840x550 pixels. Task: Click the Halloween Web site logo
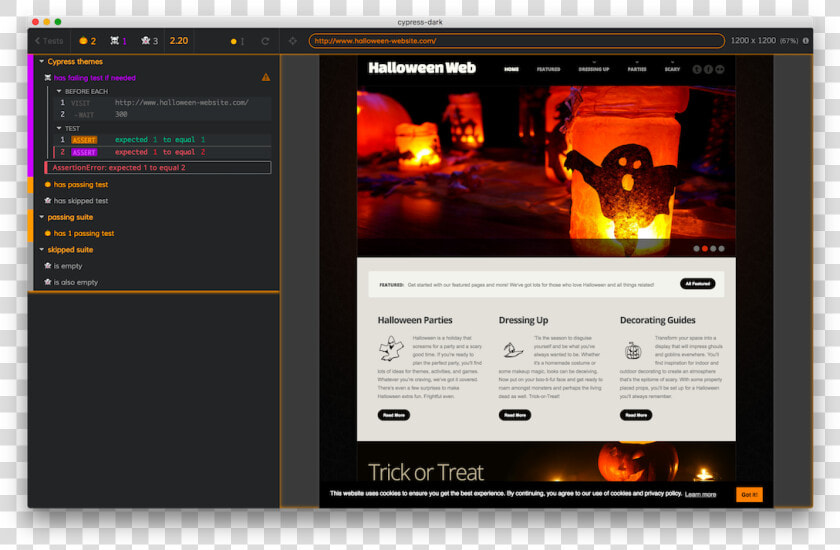click(422, 68)
